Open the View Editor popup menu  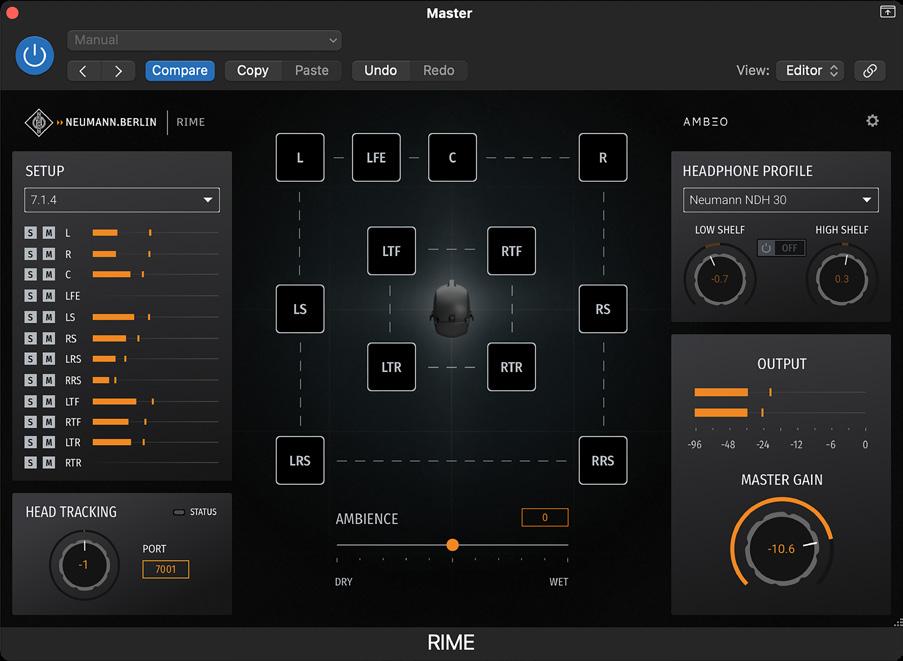click(x=810, y=71)
